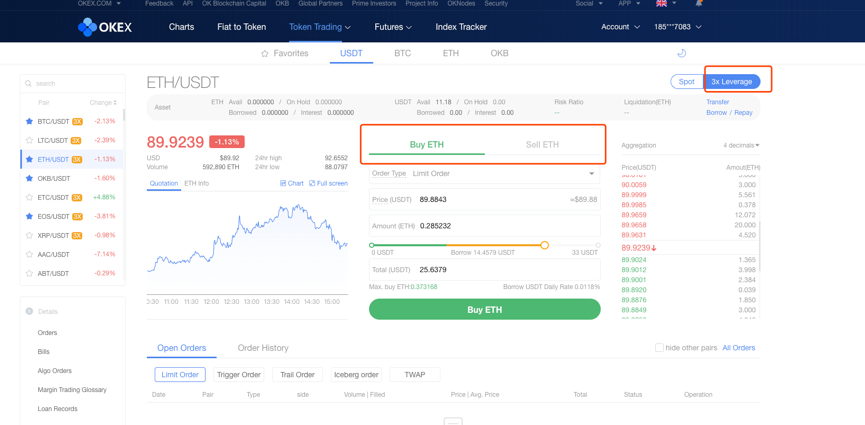
Task: Click the green Buy ETH button
Action: pyautogui.click(x=484, y=309)
